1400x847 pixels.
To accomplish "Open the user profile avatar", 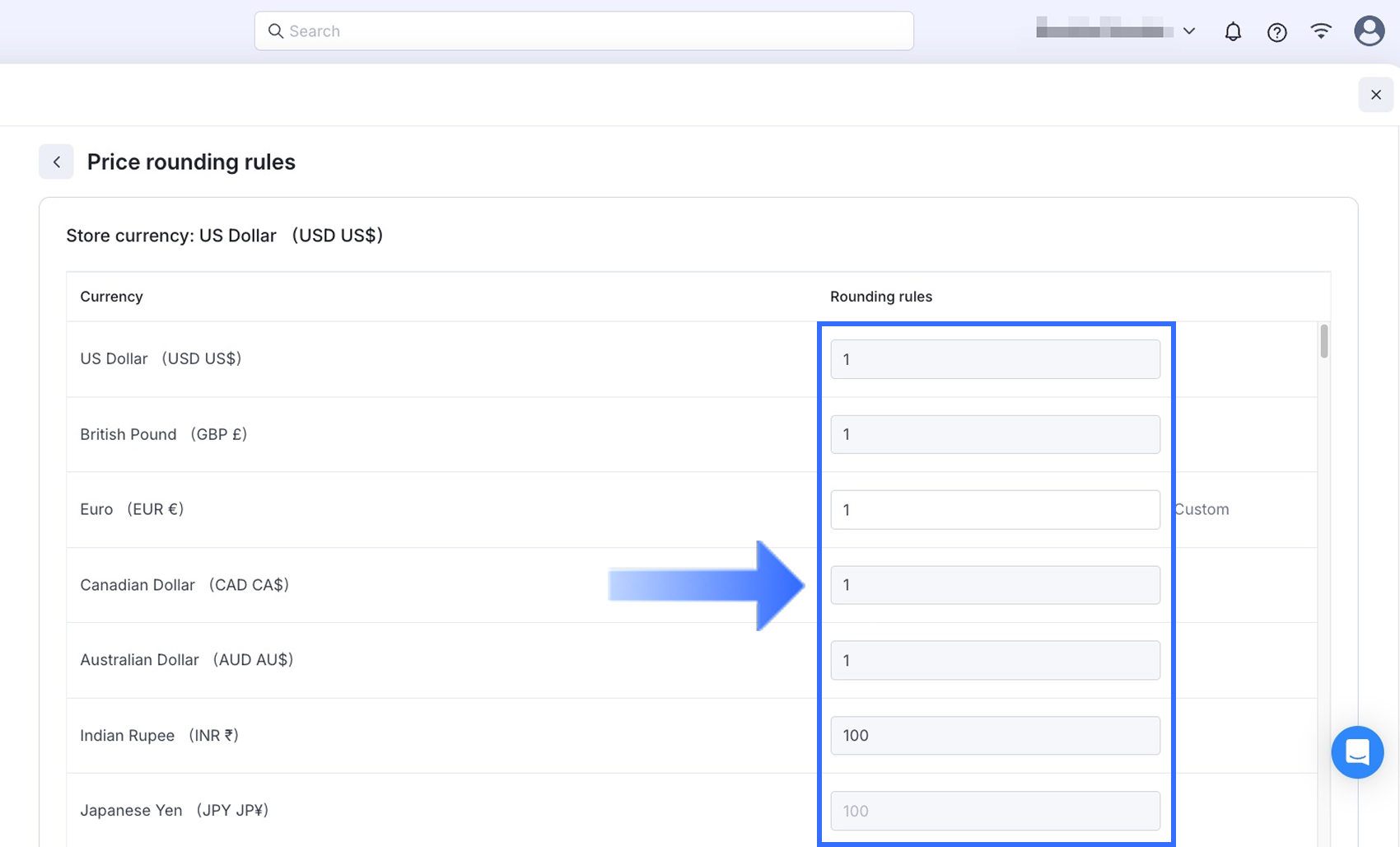I will tap(1369, 31).
